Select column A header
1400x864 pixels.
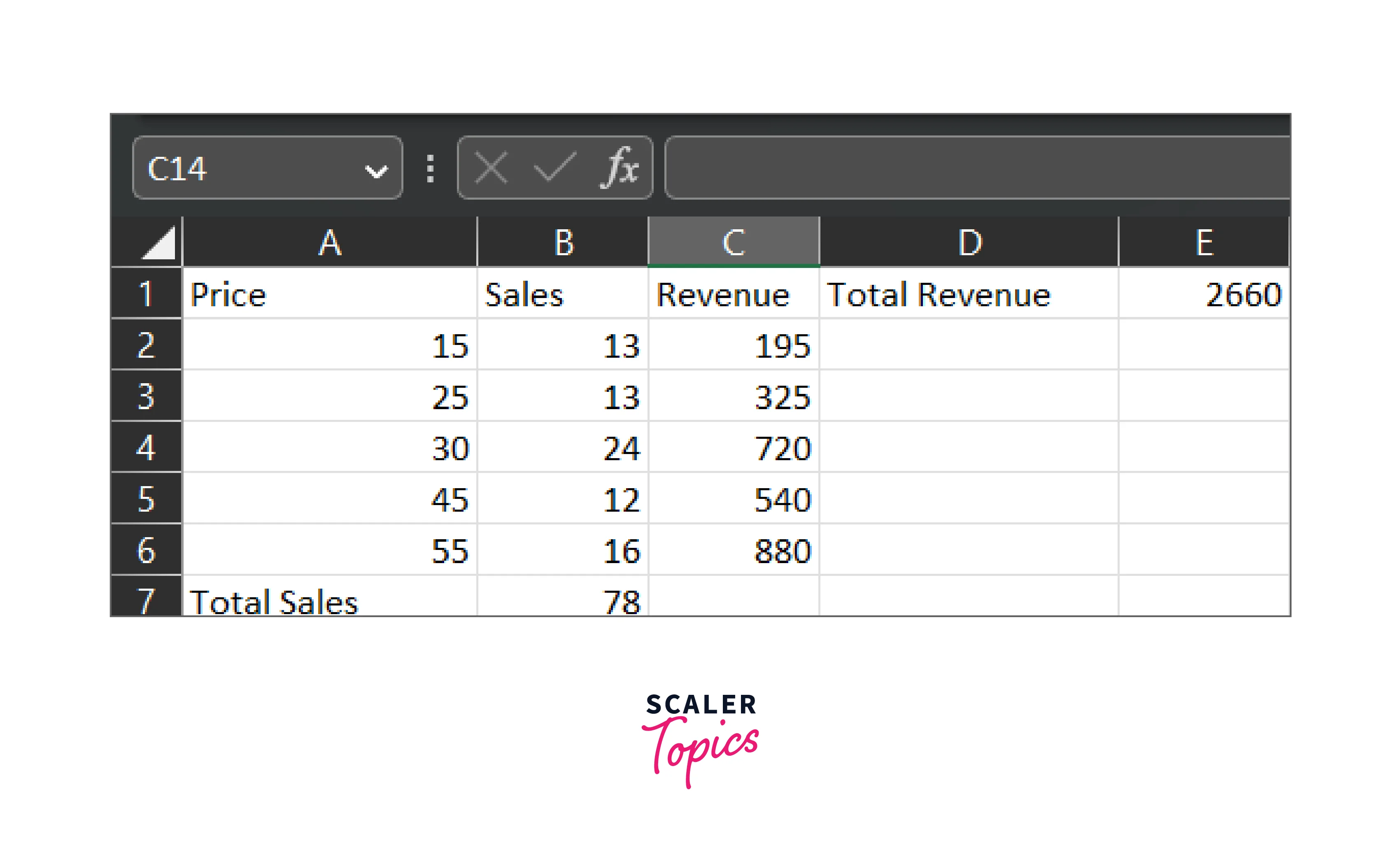point(329,242)
